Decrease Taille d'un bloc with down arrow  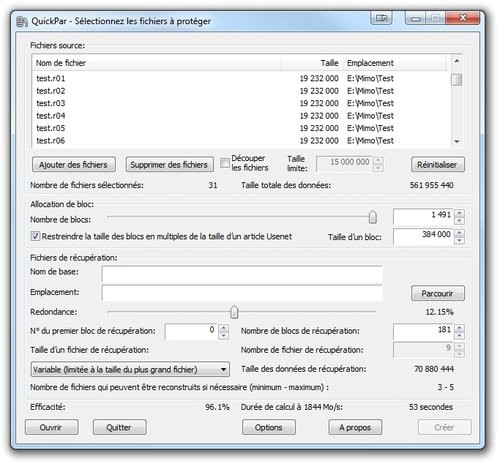460,240
